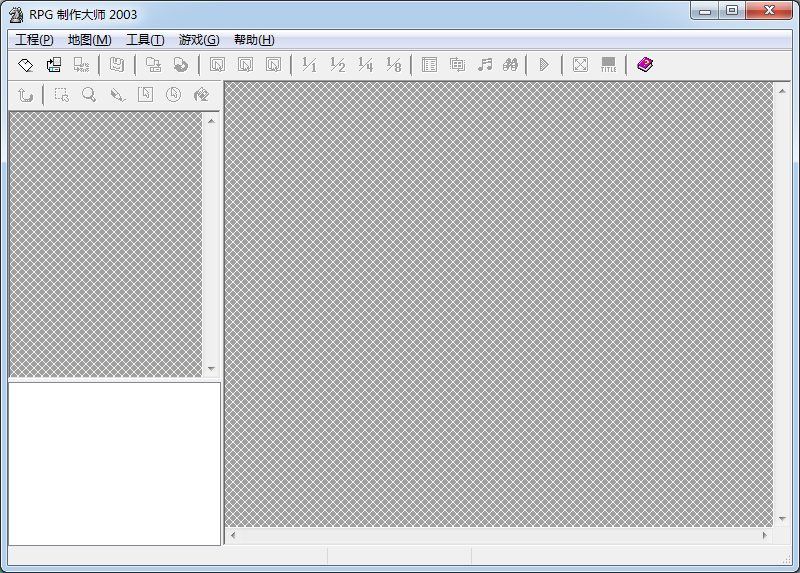800x573 pixels.
Task: Open the 工程(P) menu
Action: [34, 40]
